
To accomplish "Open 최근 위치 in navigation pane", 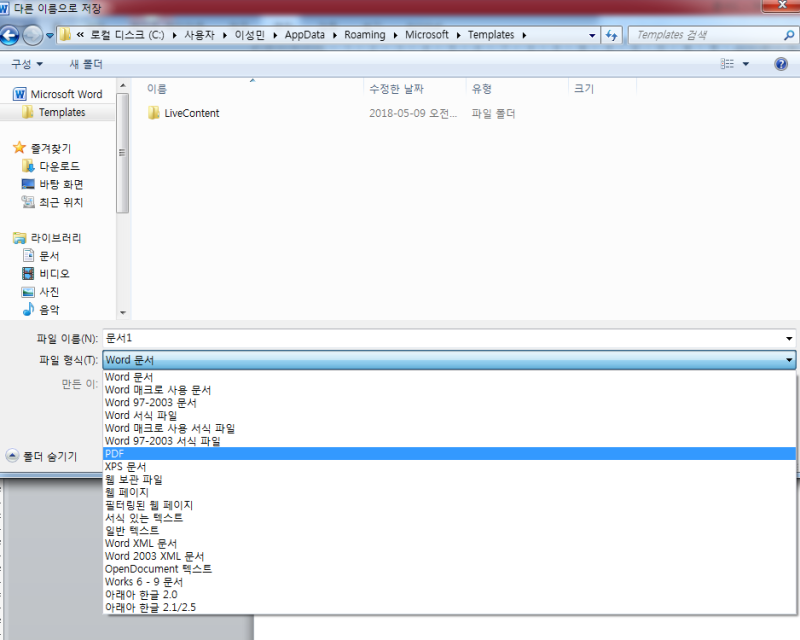I will coord(52,202).
